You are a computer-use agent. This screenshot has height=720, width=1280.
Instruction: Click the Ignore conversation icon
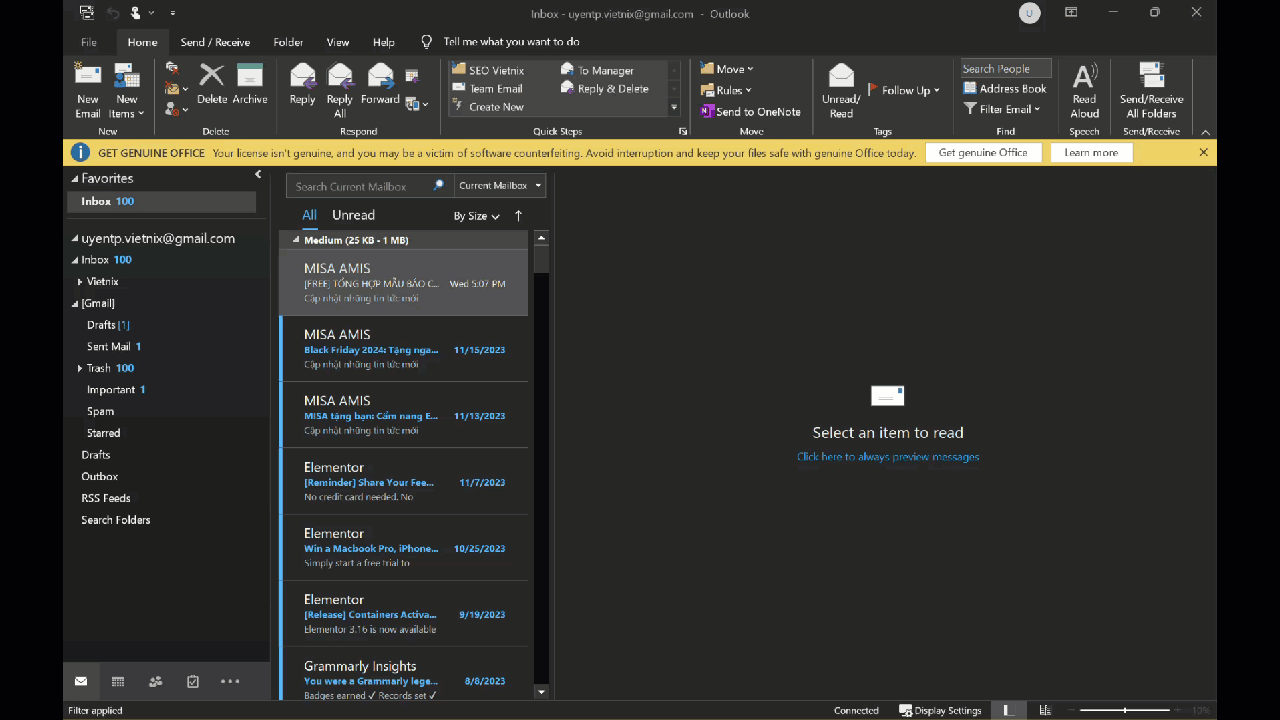[172, 69]
